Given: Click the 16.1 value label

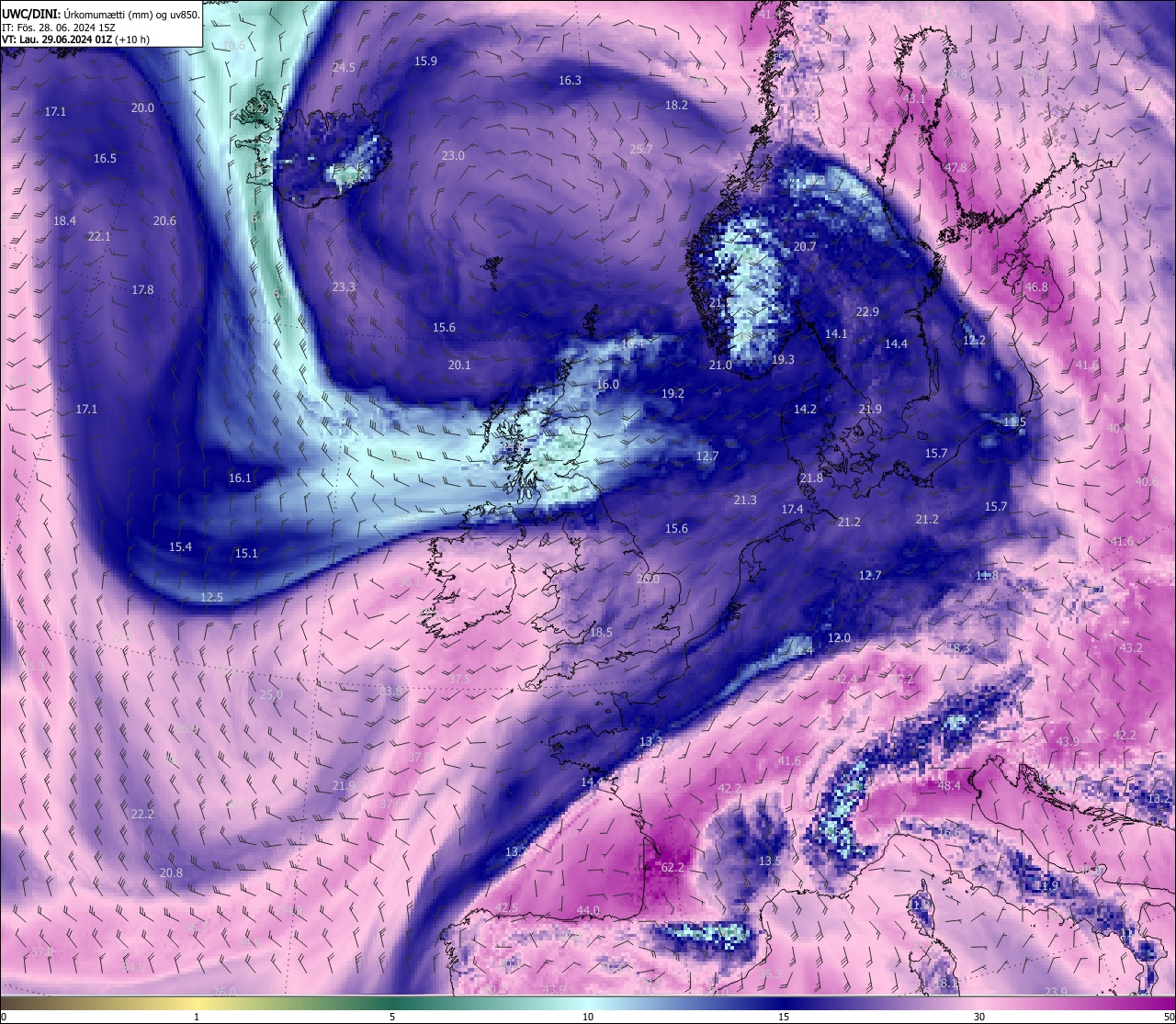Looking at the screenshot, I should coord(240,478).
